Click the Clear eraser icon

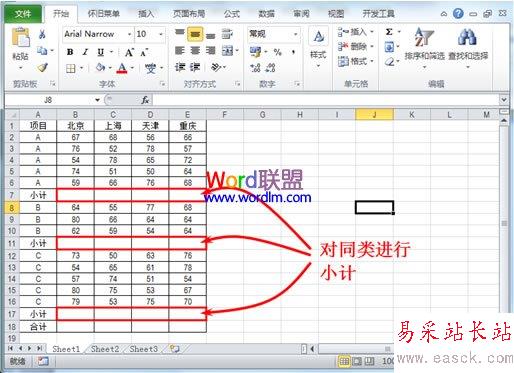pyautogui.click(x=389, y=62)
